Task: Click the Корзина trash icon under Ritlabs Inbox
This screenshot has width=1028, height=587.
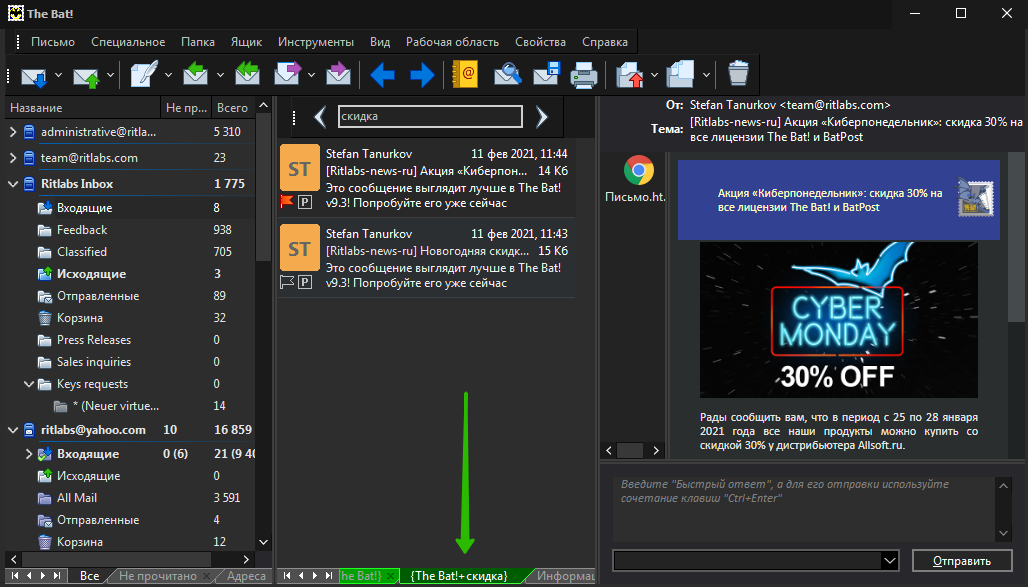Action: click(45, 318)
